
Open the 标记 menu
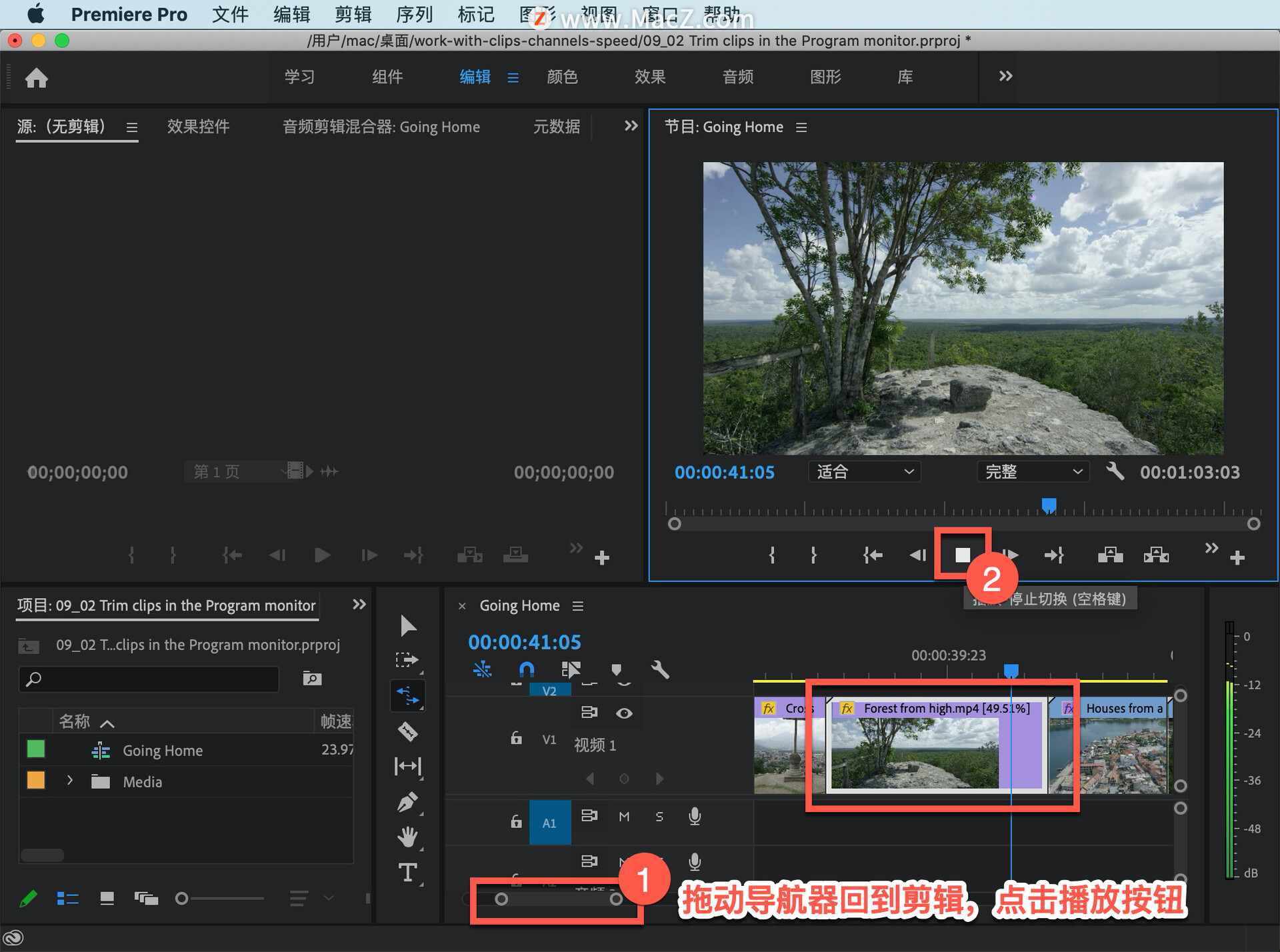(x=476, y=15)
